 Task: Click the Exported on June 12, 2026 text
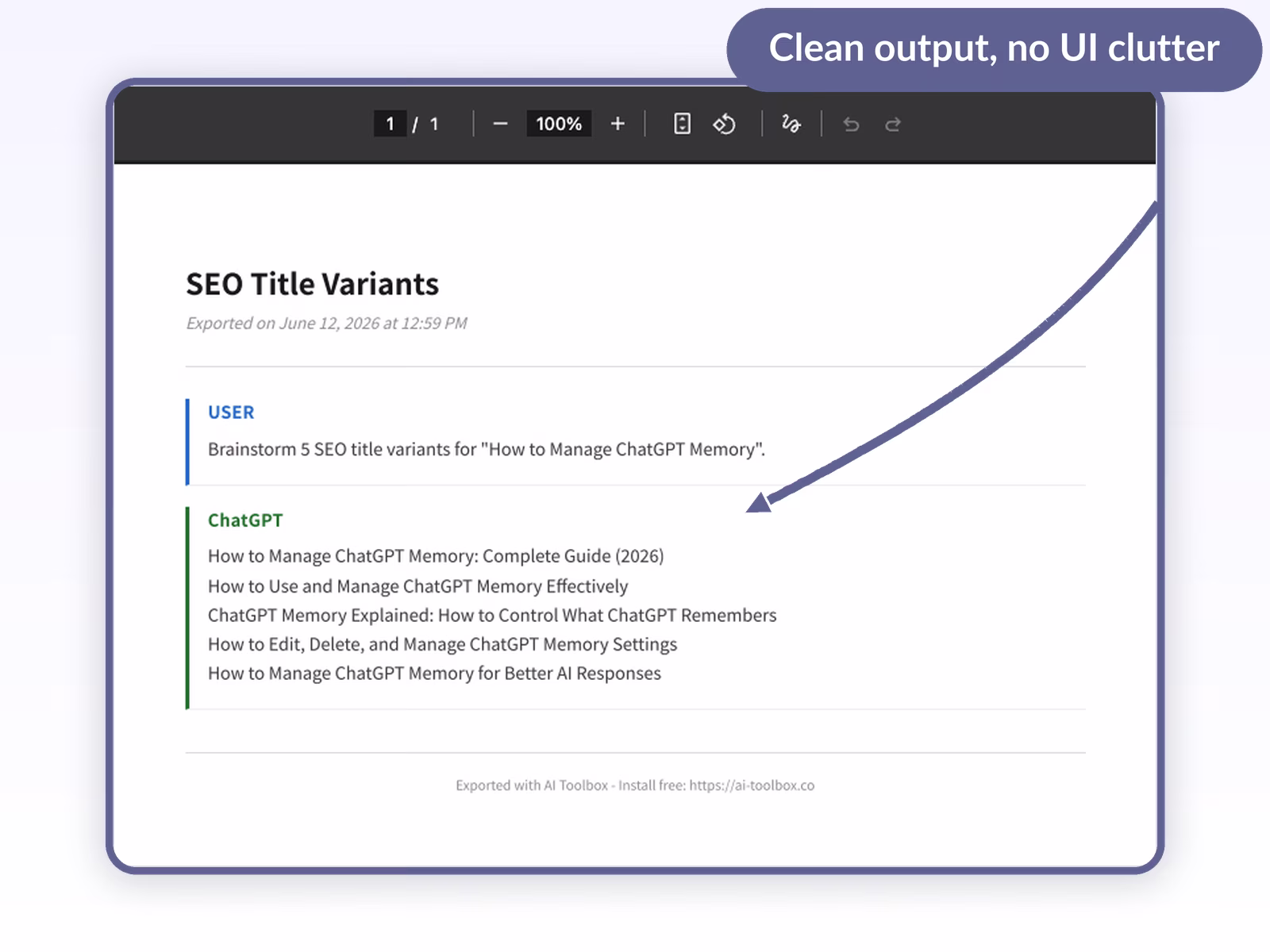coord(326,324)
